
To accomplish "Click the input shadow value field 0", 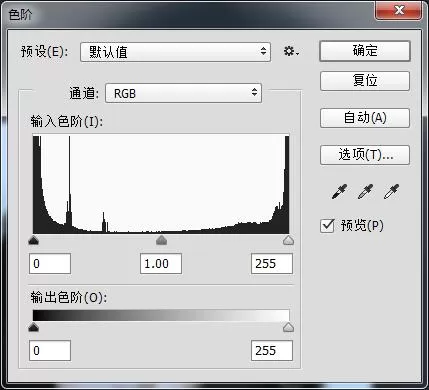I will pyautogui.click(x=50, y=264).
